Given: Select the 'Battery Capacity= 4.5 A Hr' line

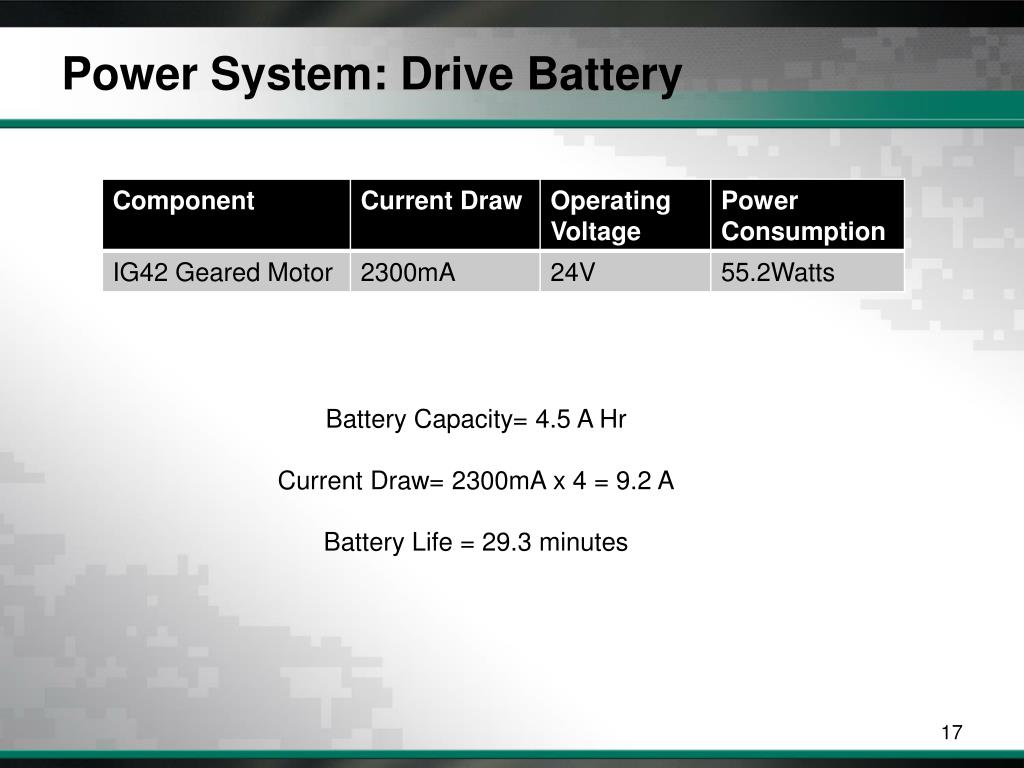Looking at the screenshot, I should tap(476, 420).
